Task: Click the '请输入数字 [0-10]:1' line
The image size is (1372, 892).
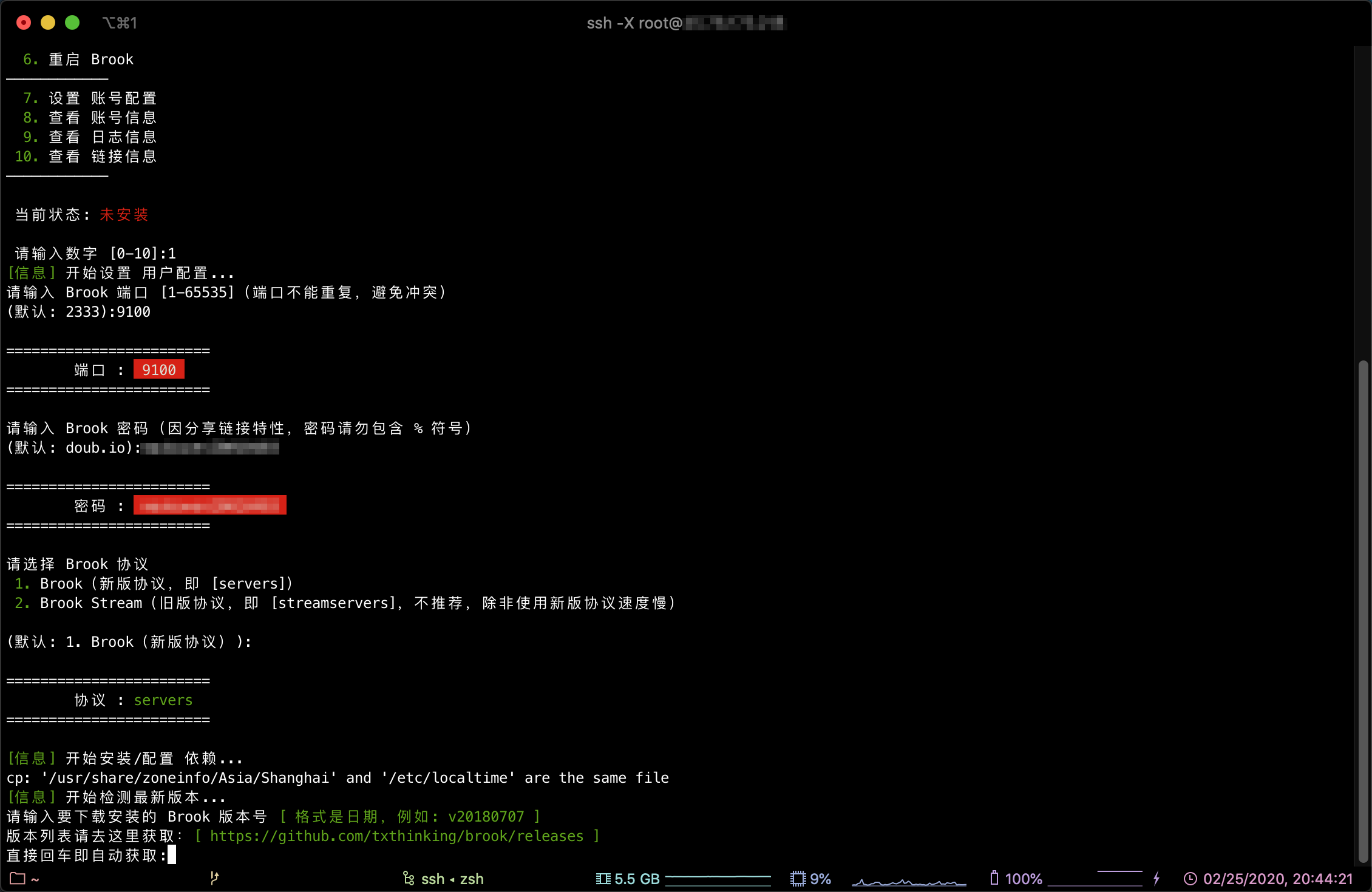Action: (x=95, y=254)
